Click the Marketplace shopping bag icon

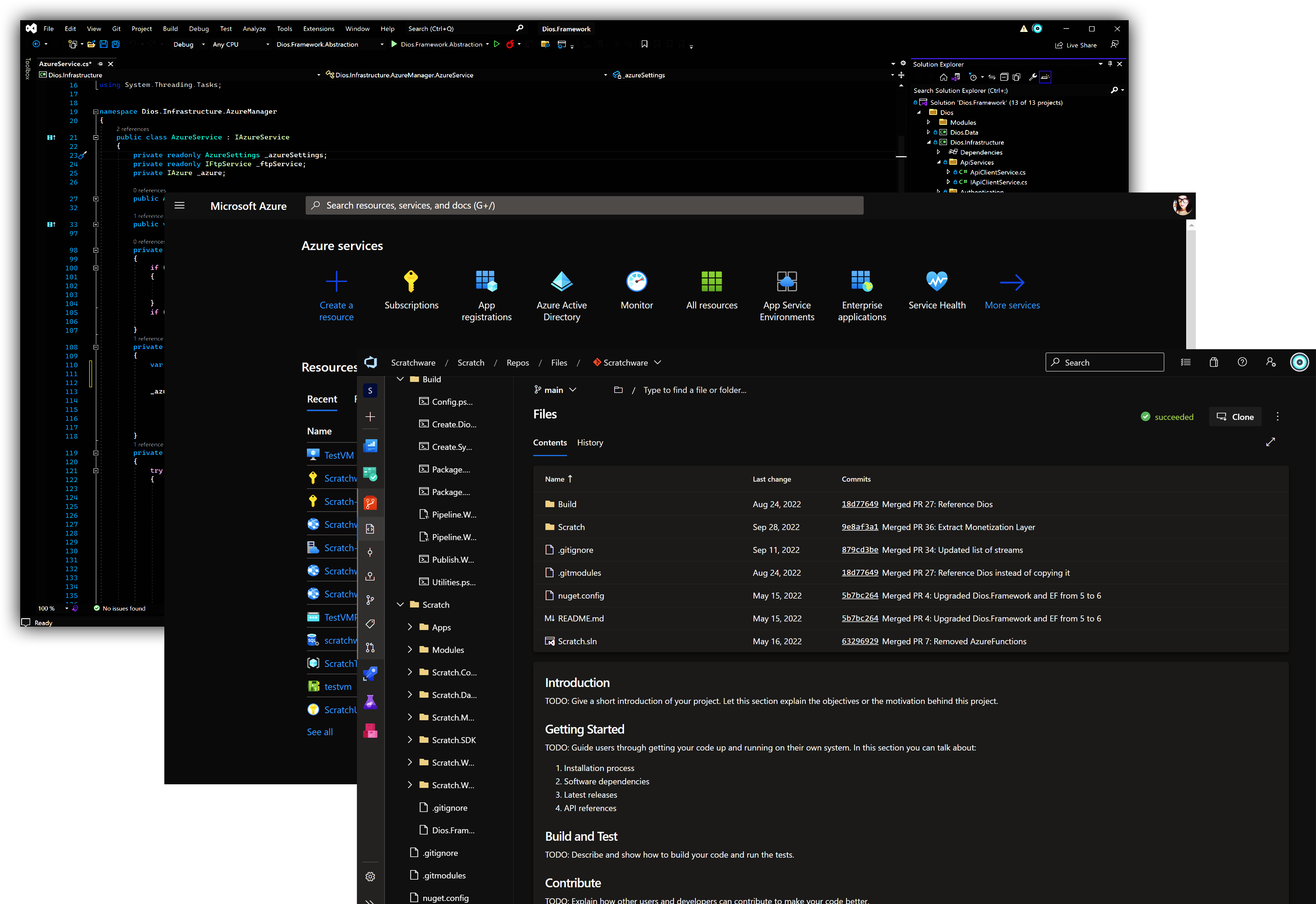pyautogui.click(x=1214, y=362)
